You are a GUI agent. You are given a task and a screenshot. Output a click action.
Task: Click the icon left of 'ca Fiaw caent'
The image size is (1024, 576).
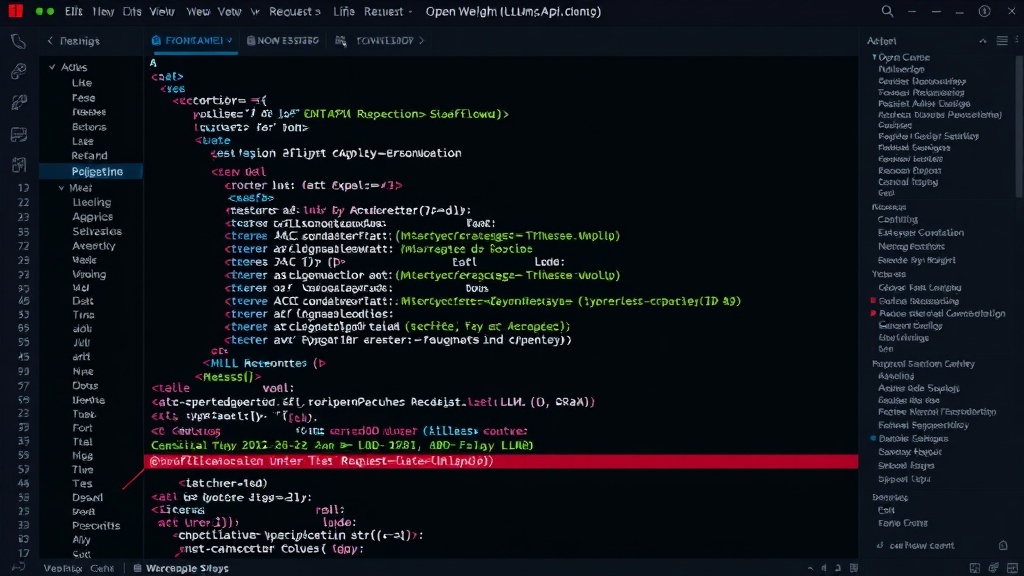coord(880,545)
